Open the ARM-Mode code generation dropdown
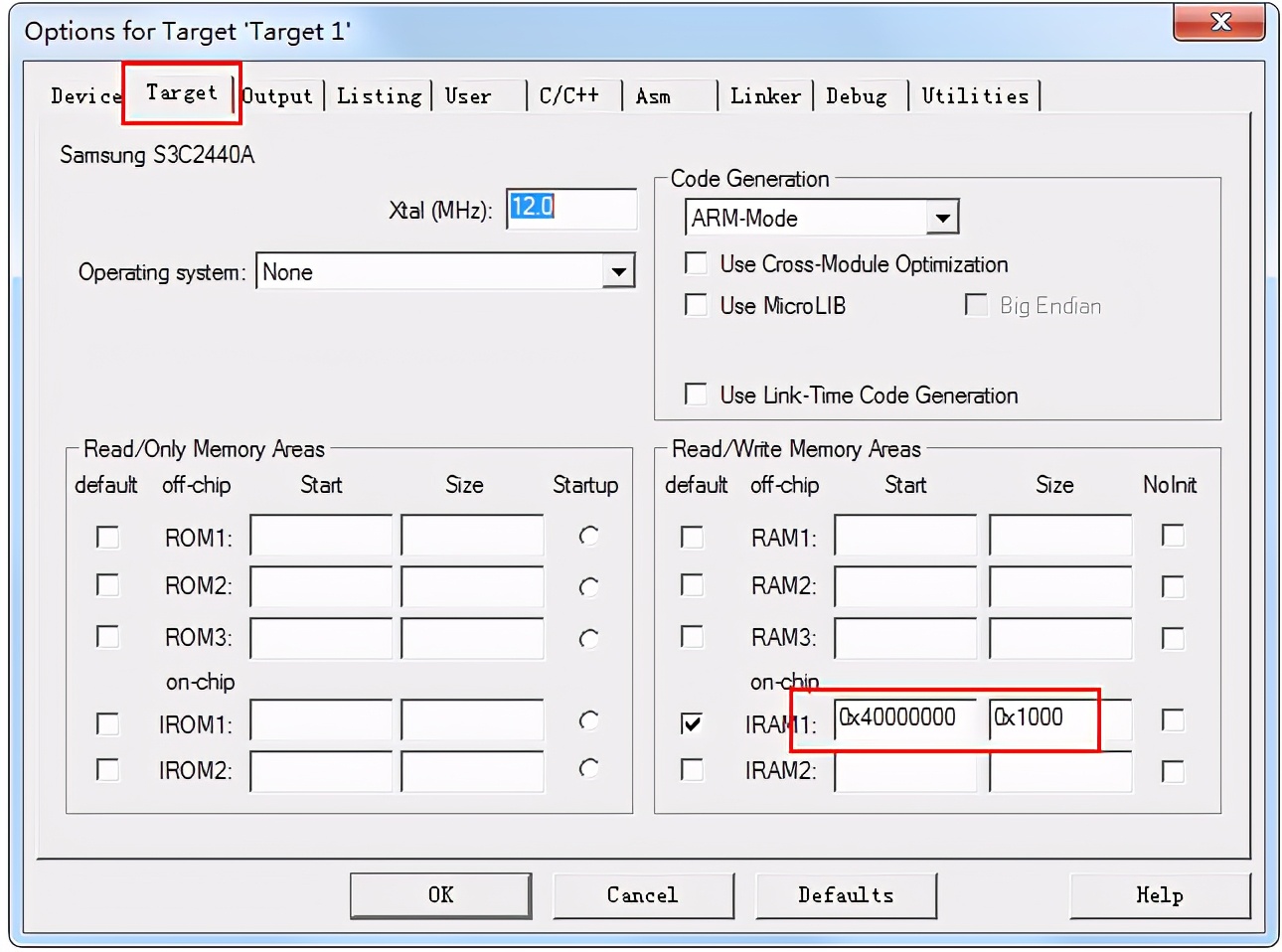The width and height of the screenshot is (1282, 952). (x=942, y=218)
